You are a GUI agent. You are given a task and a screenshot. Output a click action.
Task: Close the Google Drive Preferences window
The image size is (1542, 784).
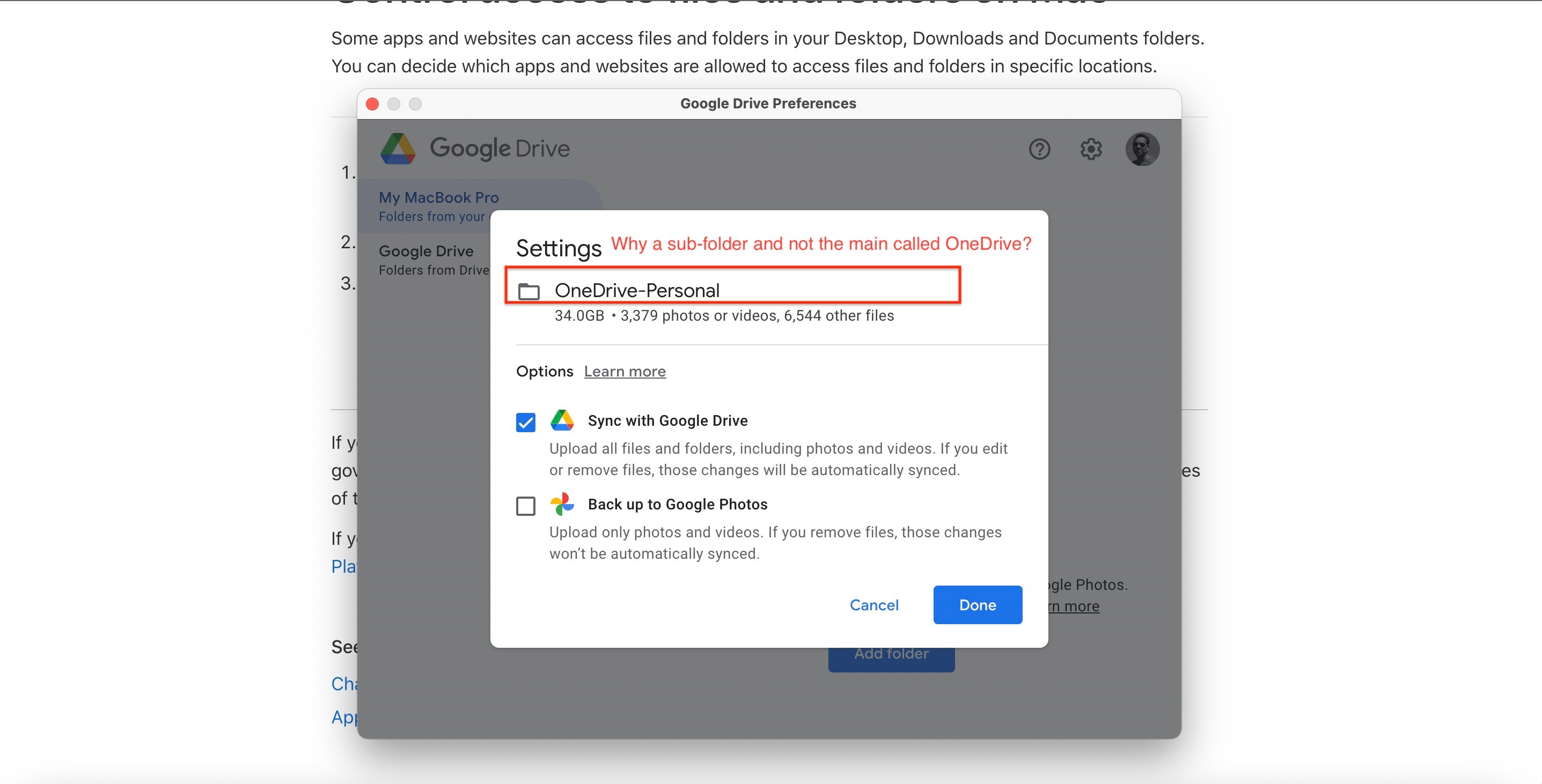coord(372,104)
